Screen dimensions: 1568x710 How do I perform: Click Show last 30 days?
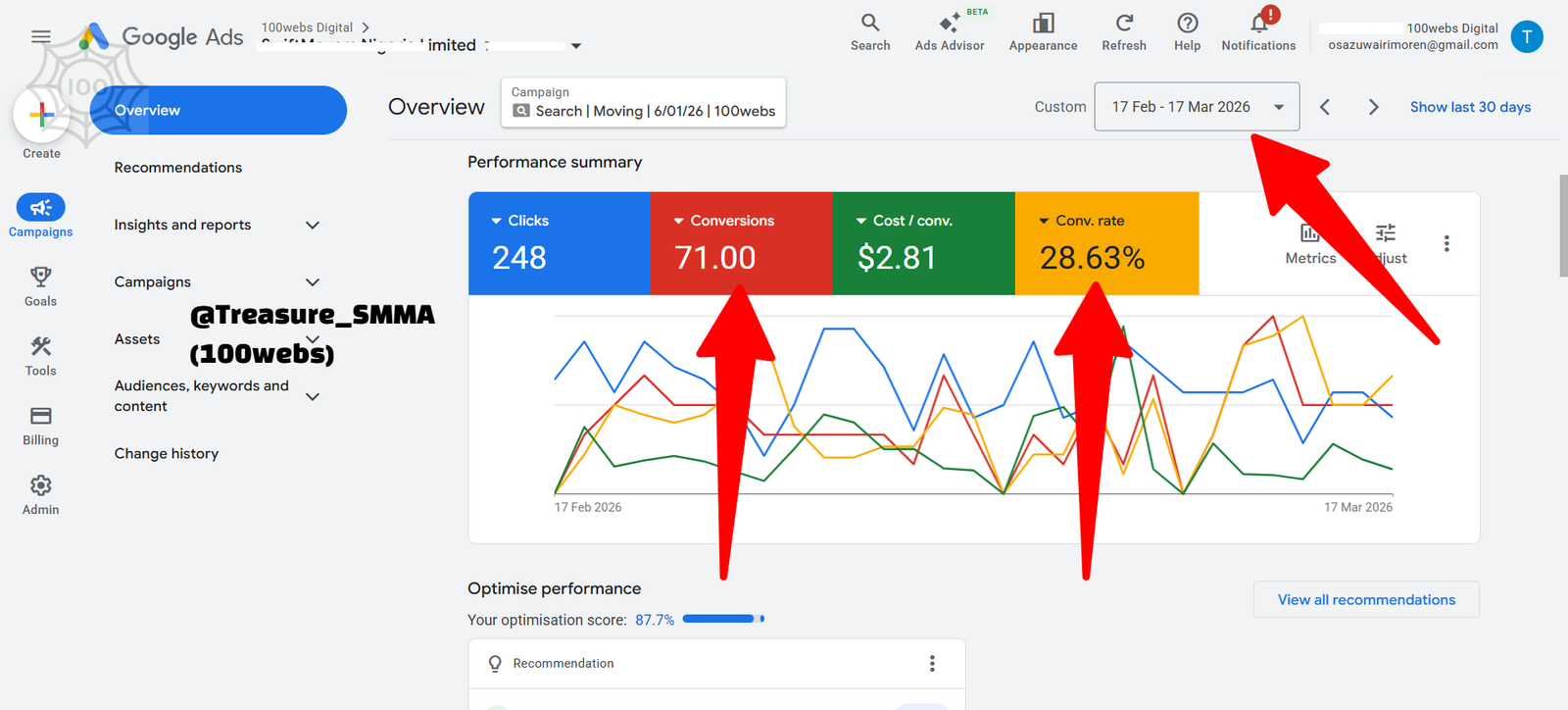(x=1470, y=107)
